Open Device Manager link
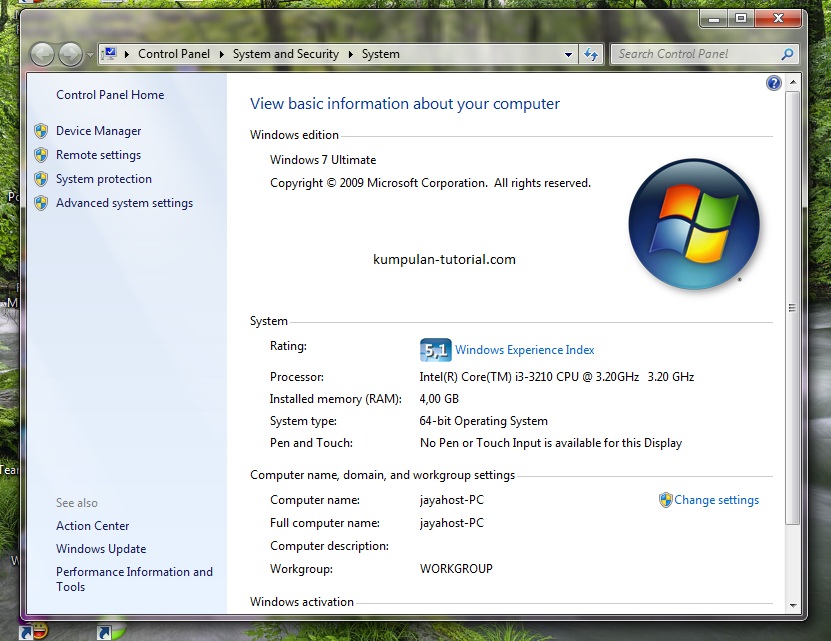831x641 pixels. coord(99,131)
